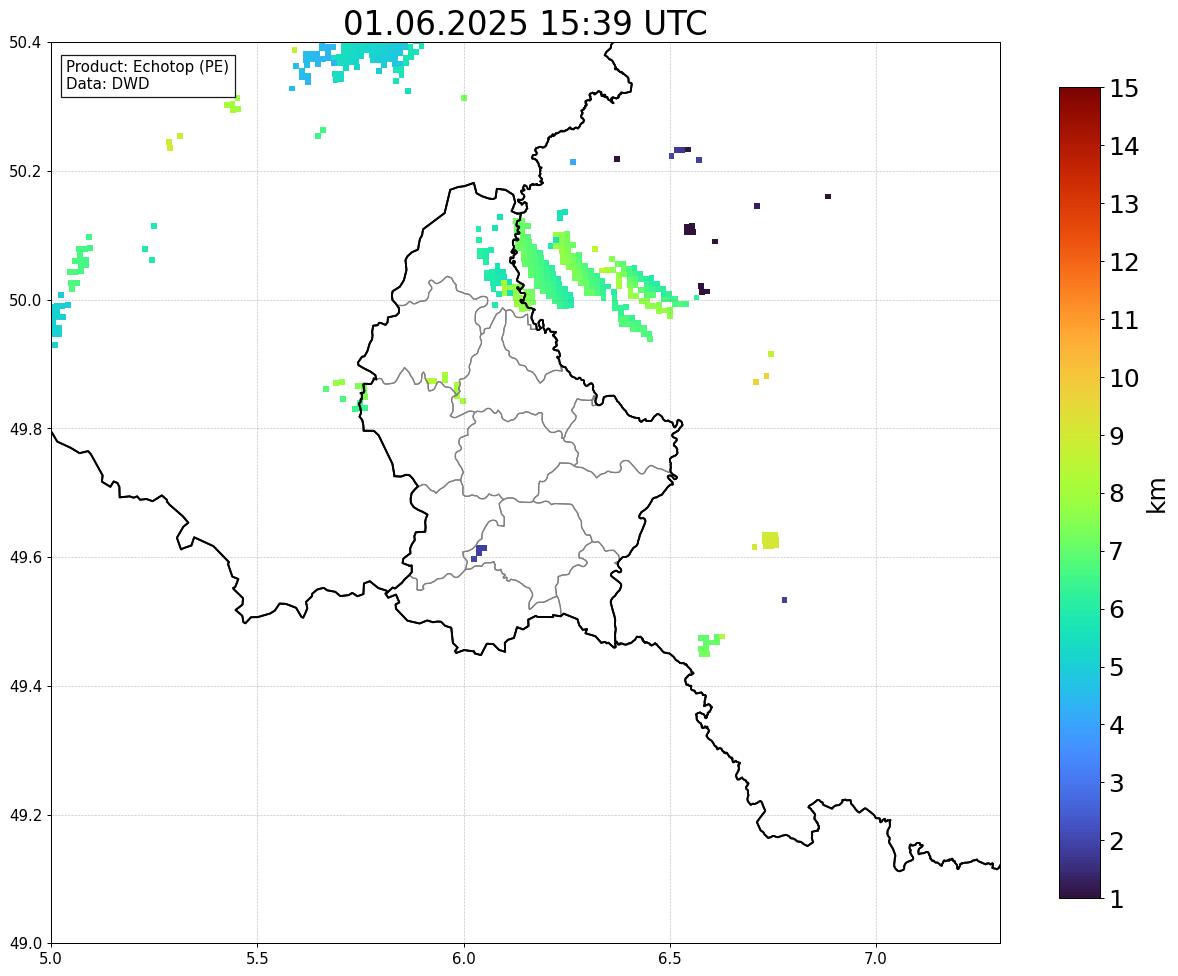Select colorbar tick label "12"
The image size is (1178, 976).
pos(1124,262)
